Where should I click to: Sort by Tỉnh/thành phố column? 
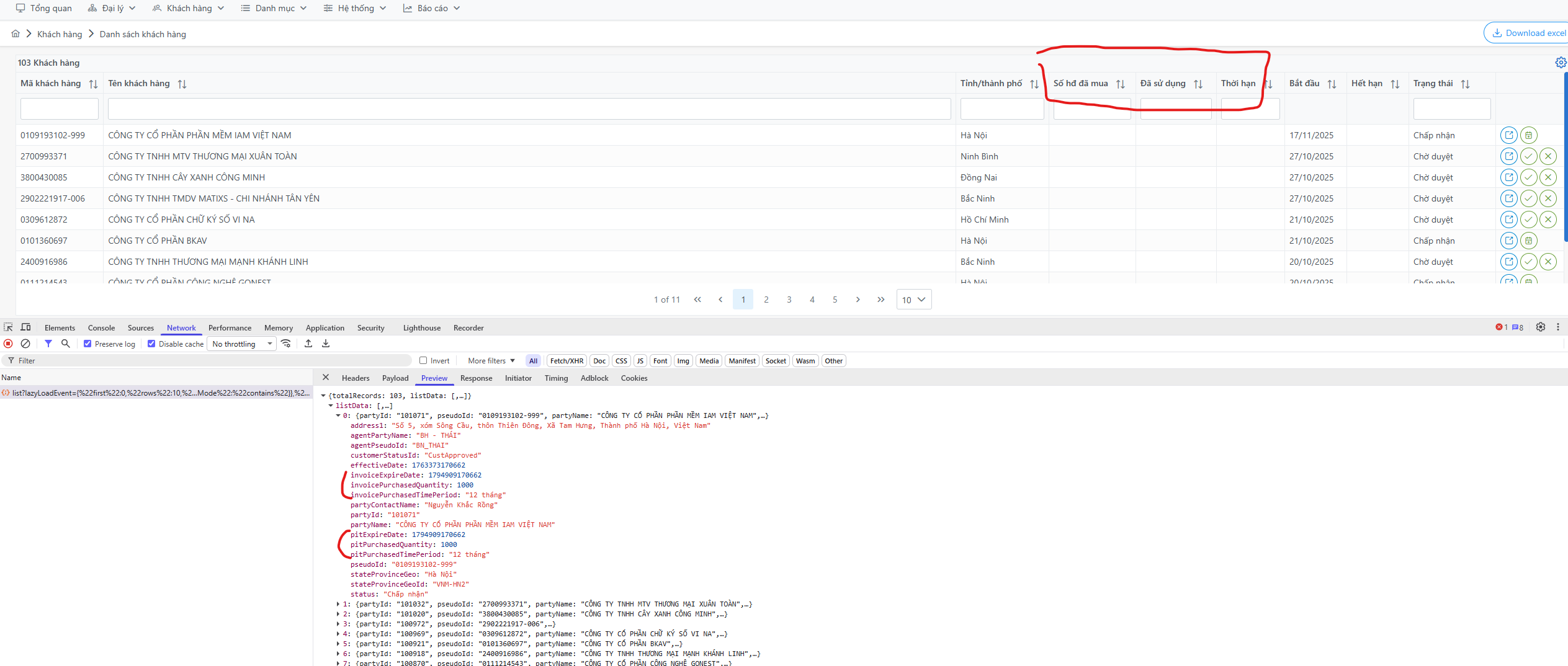point(1034,84)
